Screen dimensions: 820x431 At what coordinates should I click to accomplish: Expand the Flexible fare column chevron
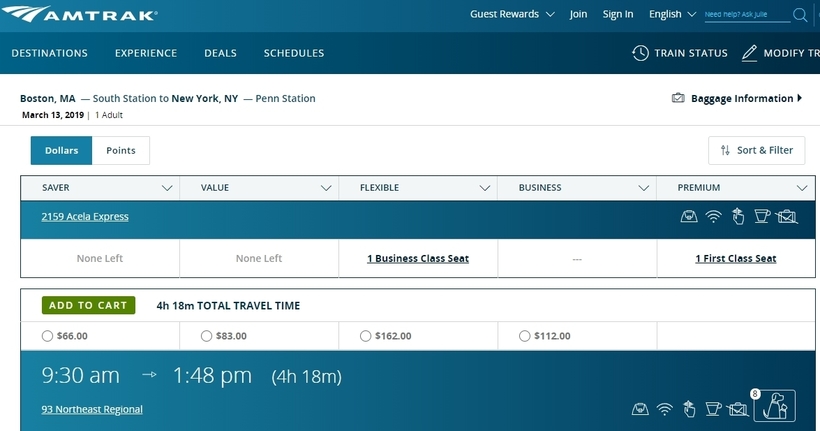(x=485, y=188)
